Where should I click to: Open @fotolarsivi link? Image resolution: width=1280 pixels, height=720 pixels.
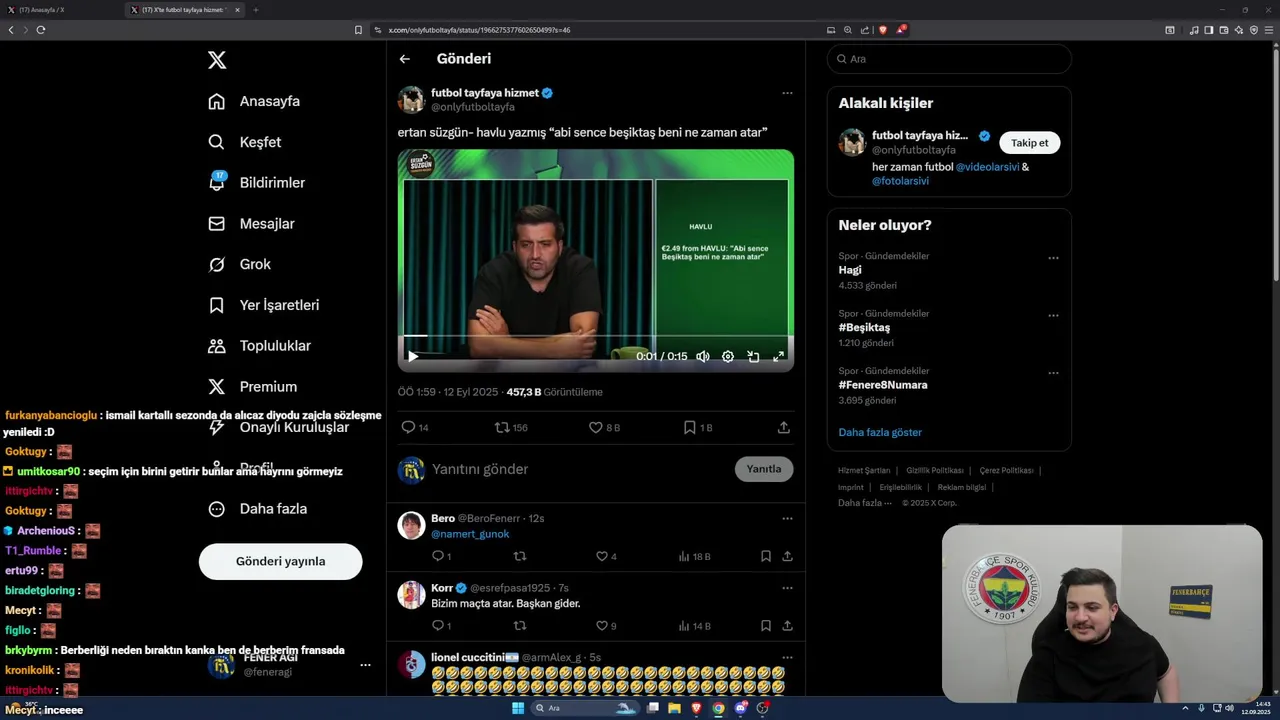(900, 181)
